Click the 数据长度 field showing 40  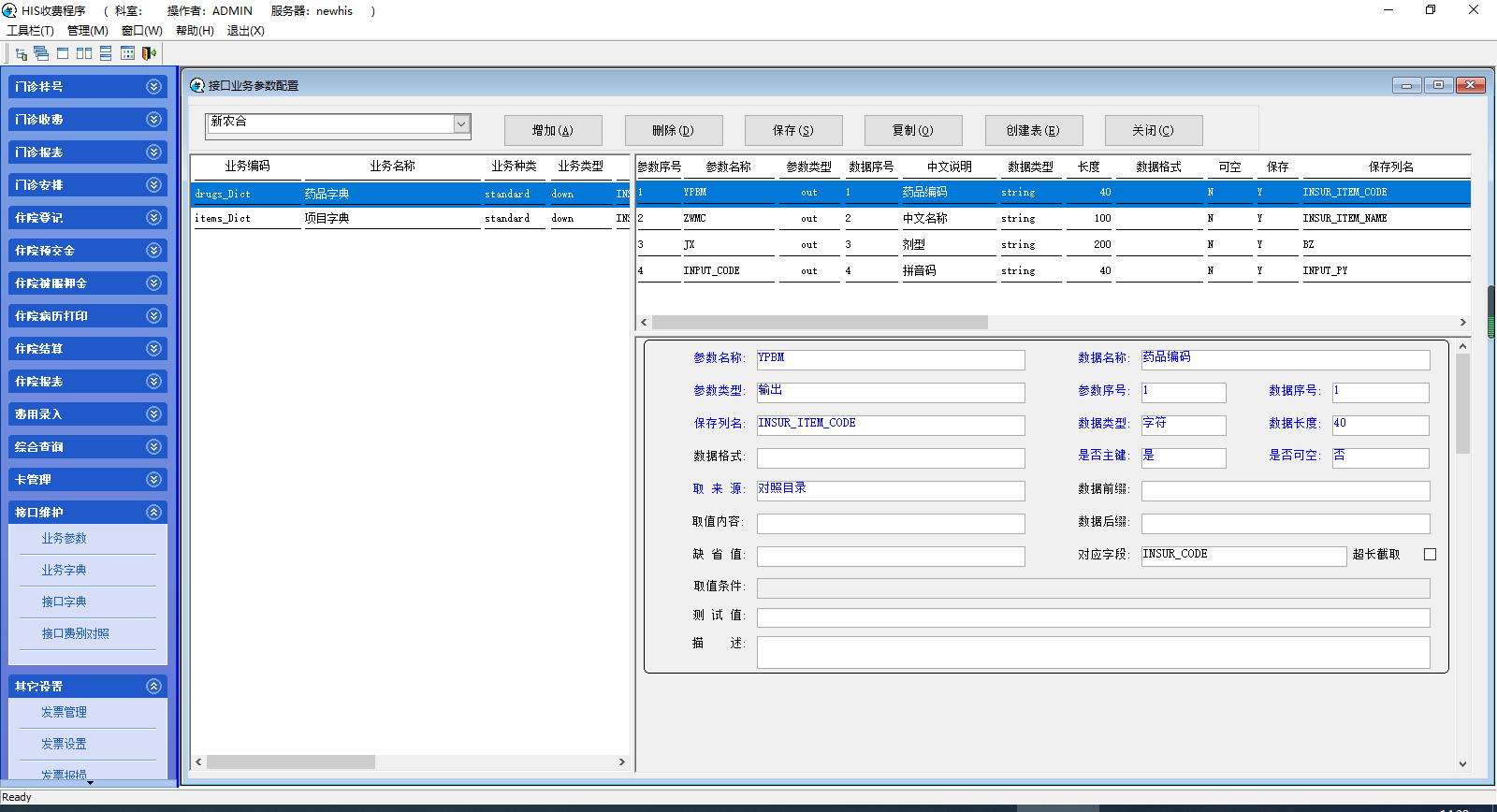tap(1381, 425)
